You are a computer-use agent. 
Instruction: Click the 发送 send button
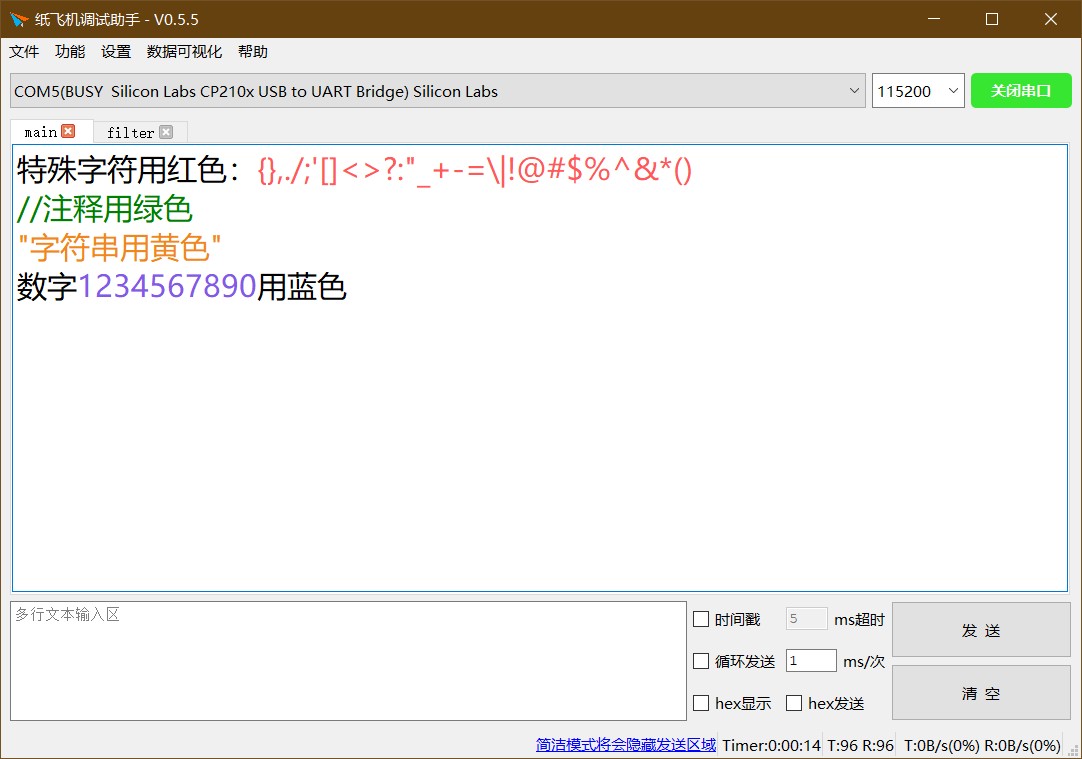click(981, 630)
